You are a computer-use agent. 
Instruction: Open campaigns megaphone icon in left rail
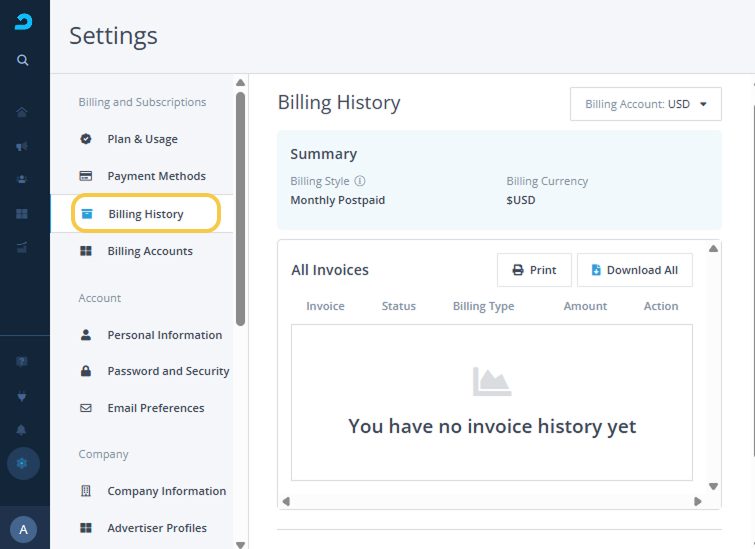[22, 147]
